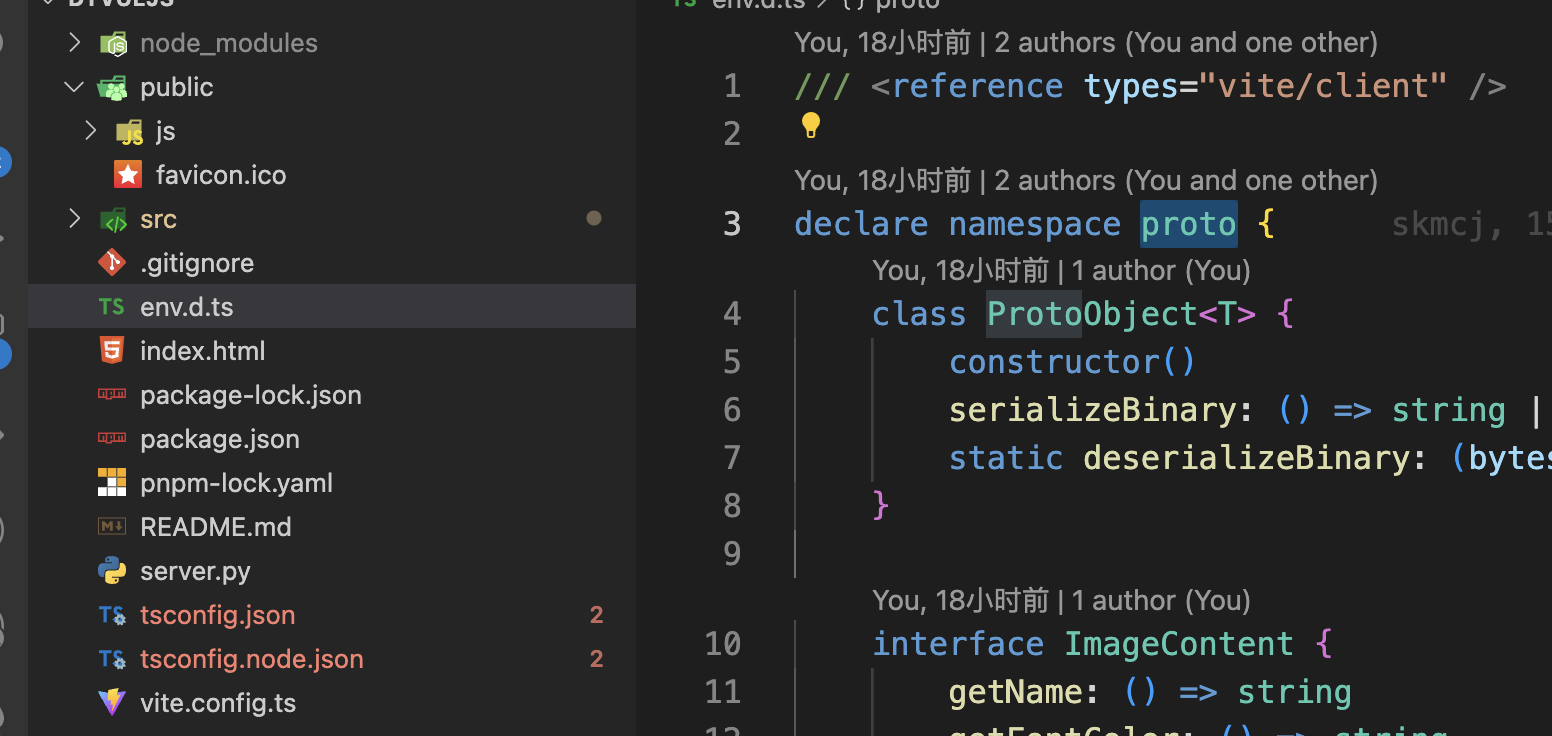
Task: Click the js folder icon under public
Action: [129, 130]
